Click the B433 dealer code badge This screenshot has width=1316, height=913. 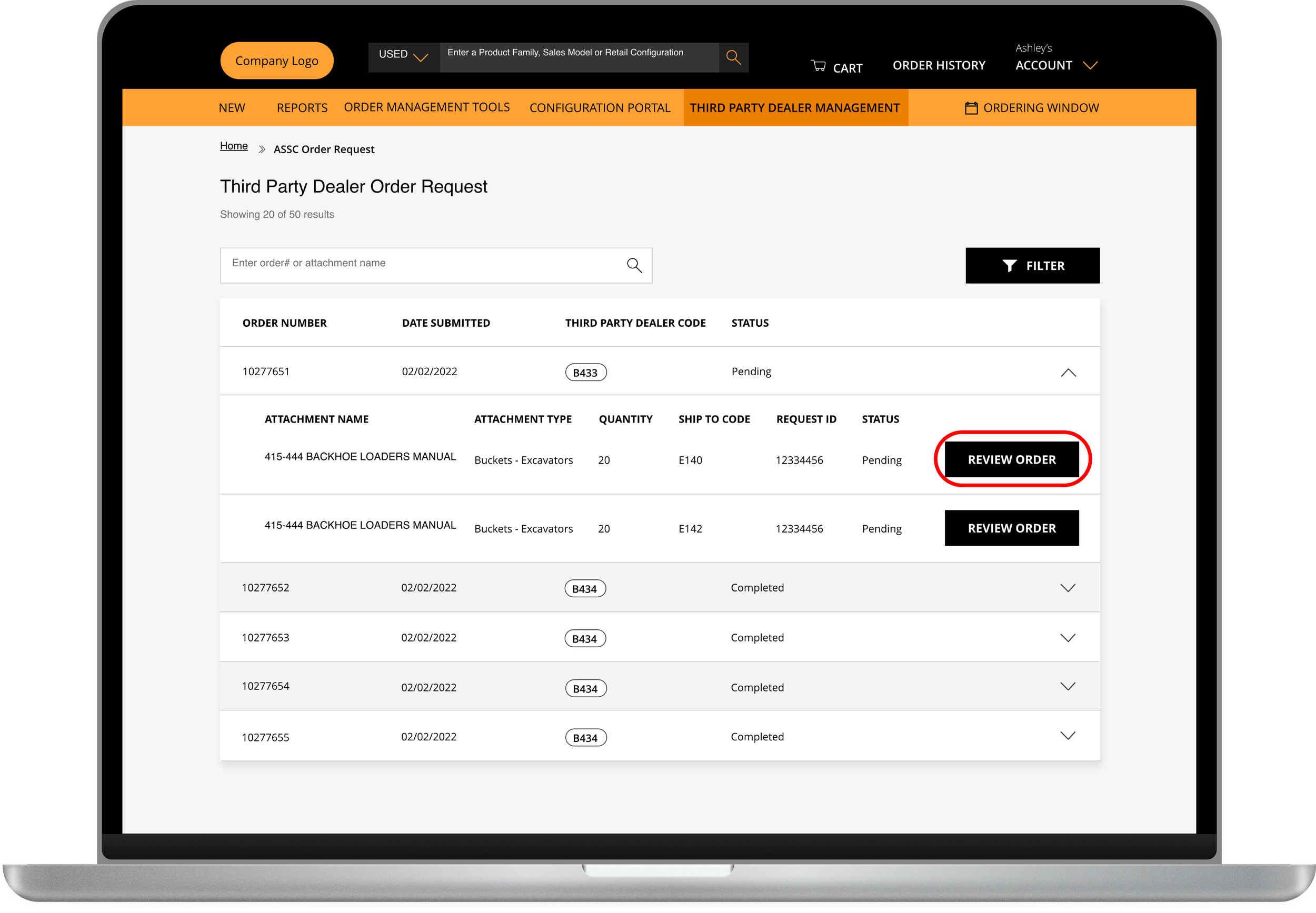coord(585,373)
